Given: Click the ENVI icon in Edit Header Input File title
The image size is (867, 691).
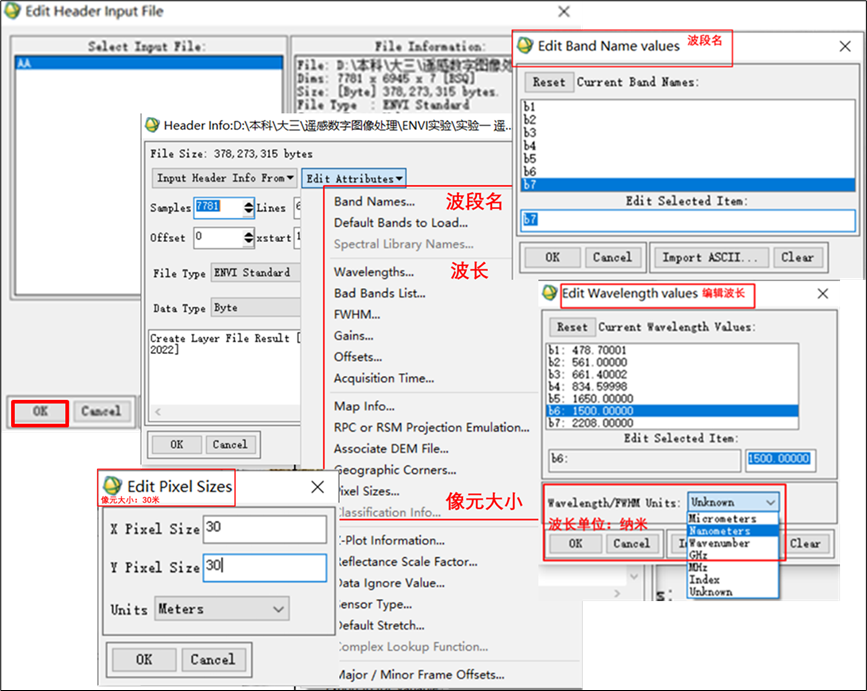Looking at the screenshot, I should 12,11.
